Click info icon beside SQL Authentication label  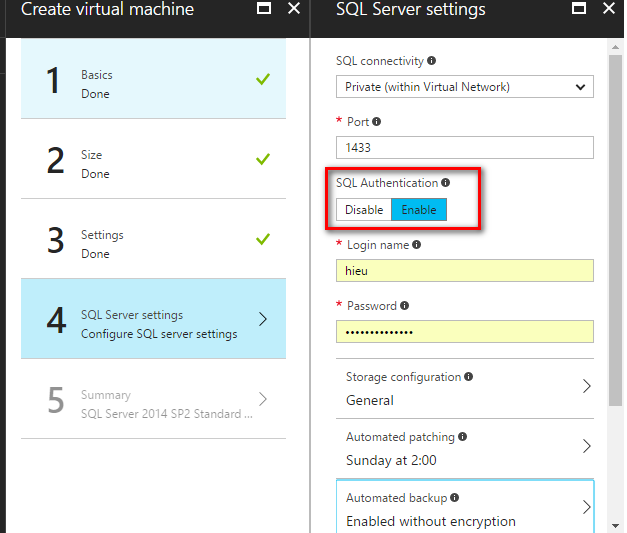click(x=446, y=183)
